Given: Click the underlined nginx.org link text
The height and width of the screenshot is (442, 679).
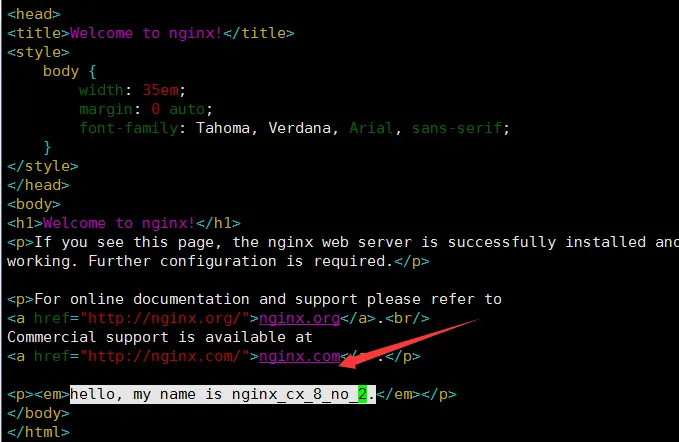Looking at the screenshot, I should point(299,318).
